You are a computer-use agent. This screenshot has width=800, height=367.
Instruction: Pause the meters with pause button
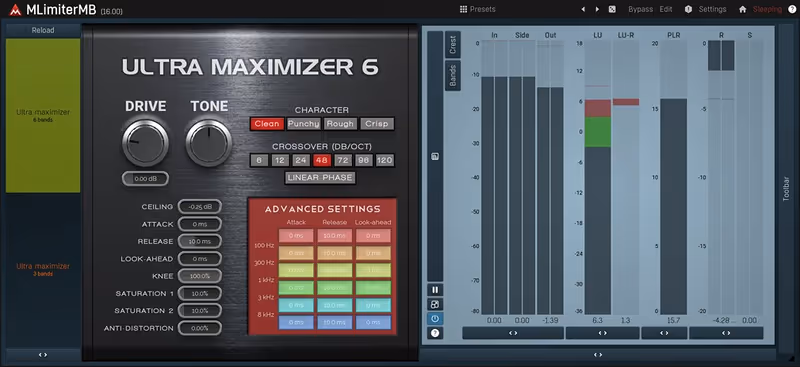(x=435, y=290)
